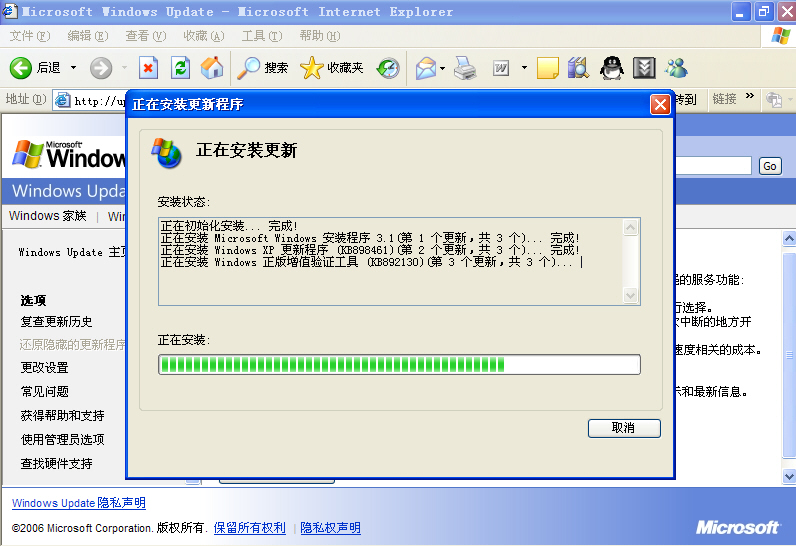Stop page loading with red X icon

pyautogui.click(x=148, y=67)
